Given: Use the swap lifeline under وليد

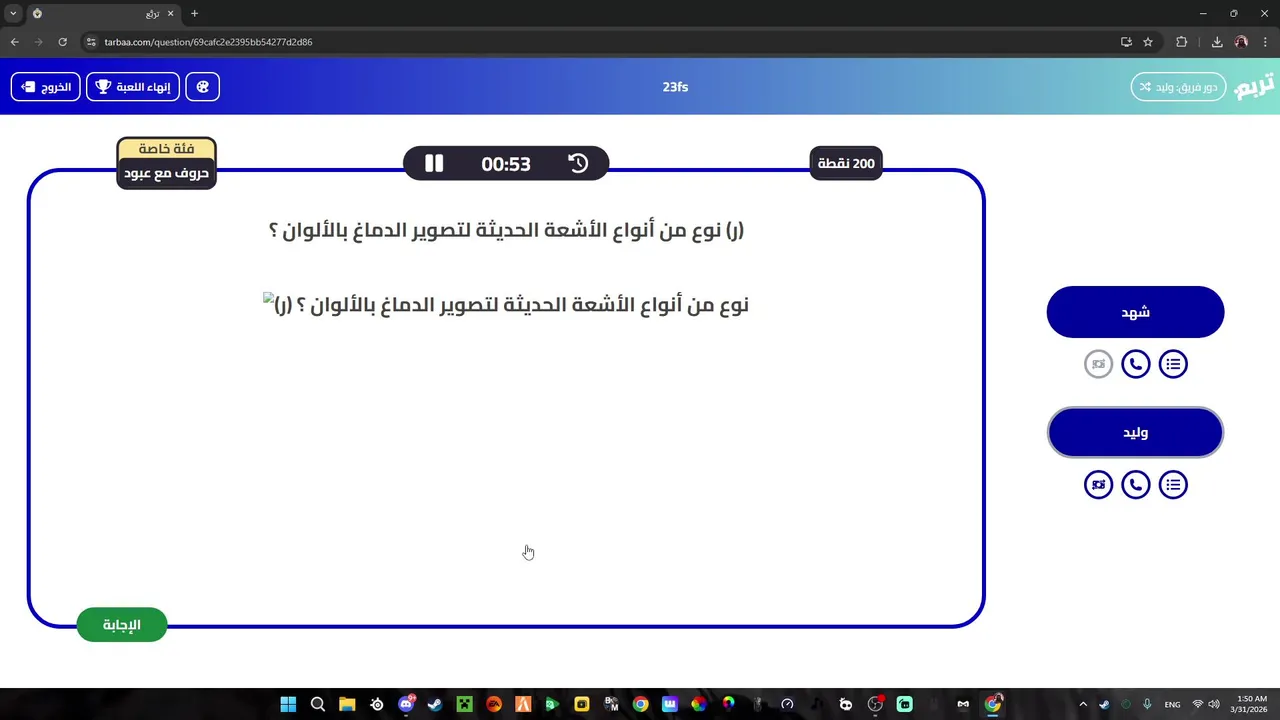Looking at the screenshot, I should click(1098, 485).
